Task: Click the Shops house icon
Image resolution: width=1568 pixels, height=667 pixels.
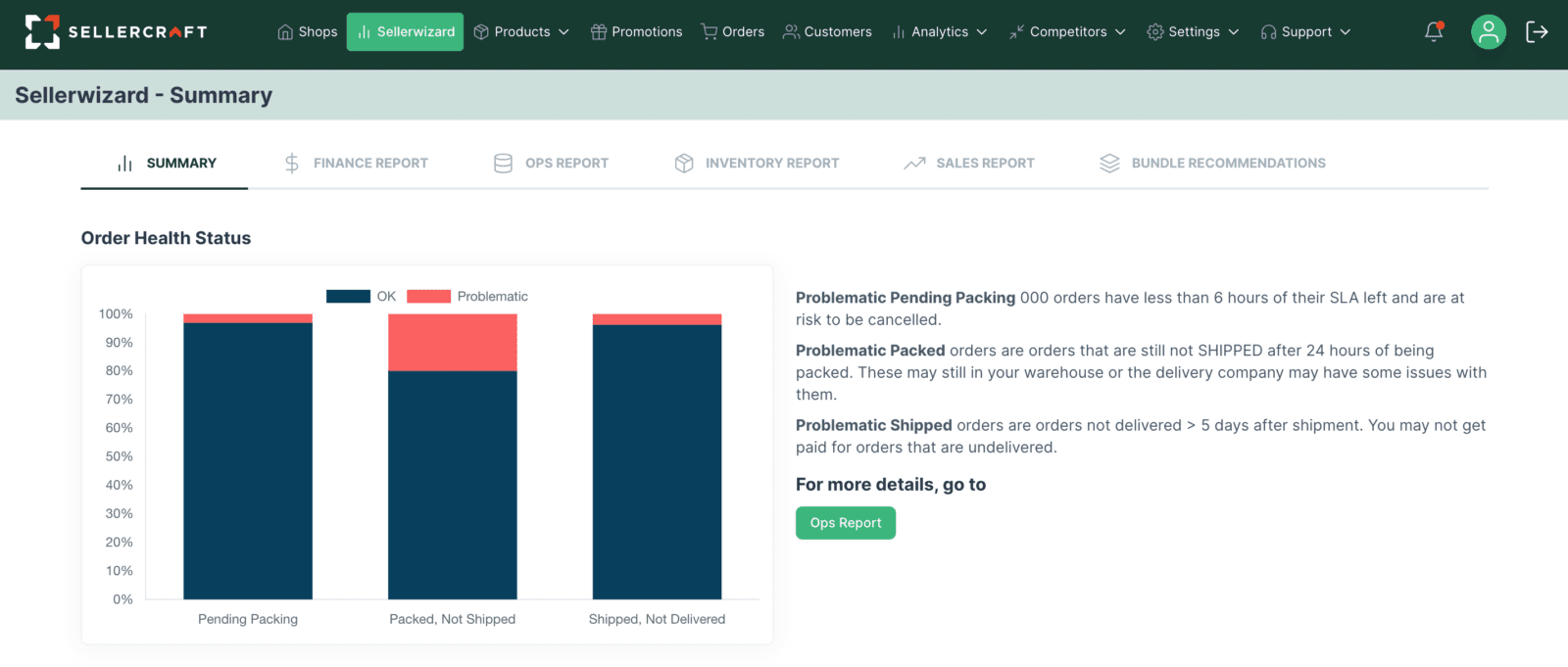Action: click(285, 32)
